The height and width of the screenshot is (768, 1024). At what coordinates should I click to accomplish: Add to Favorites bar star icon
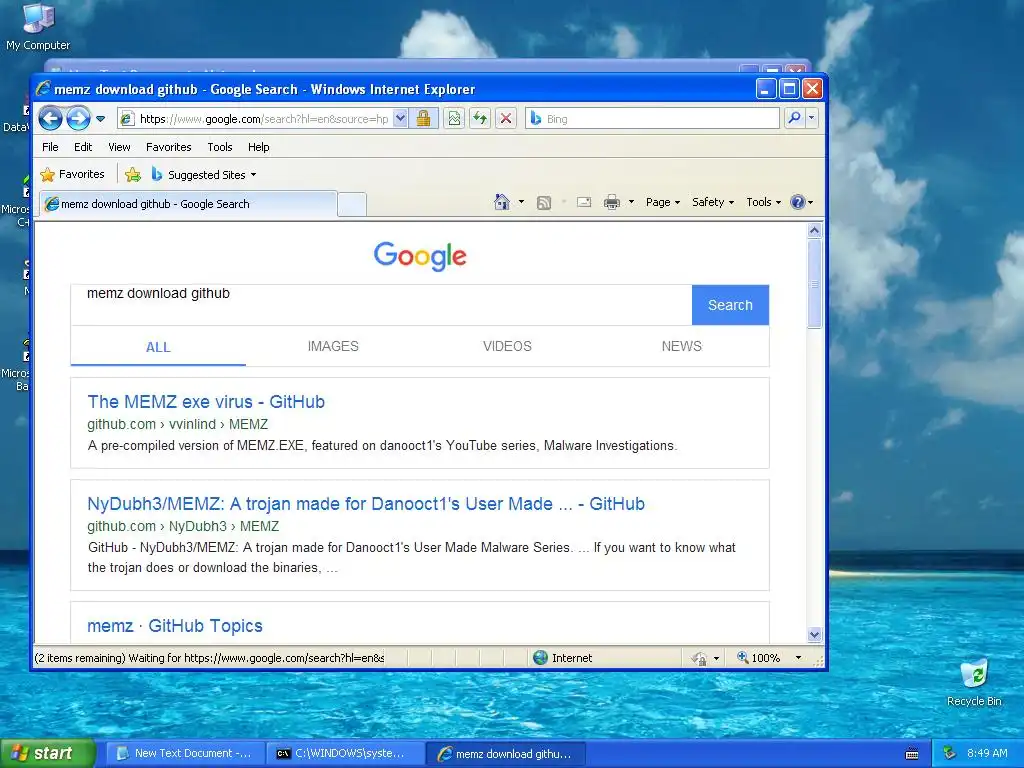(133, 174)
